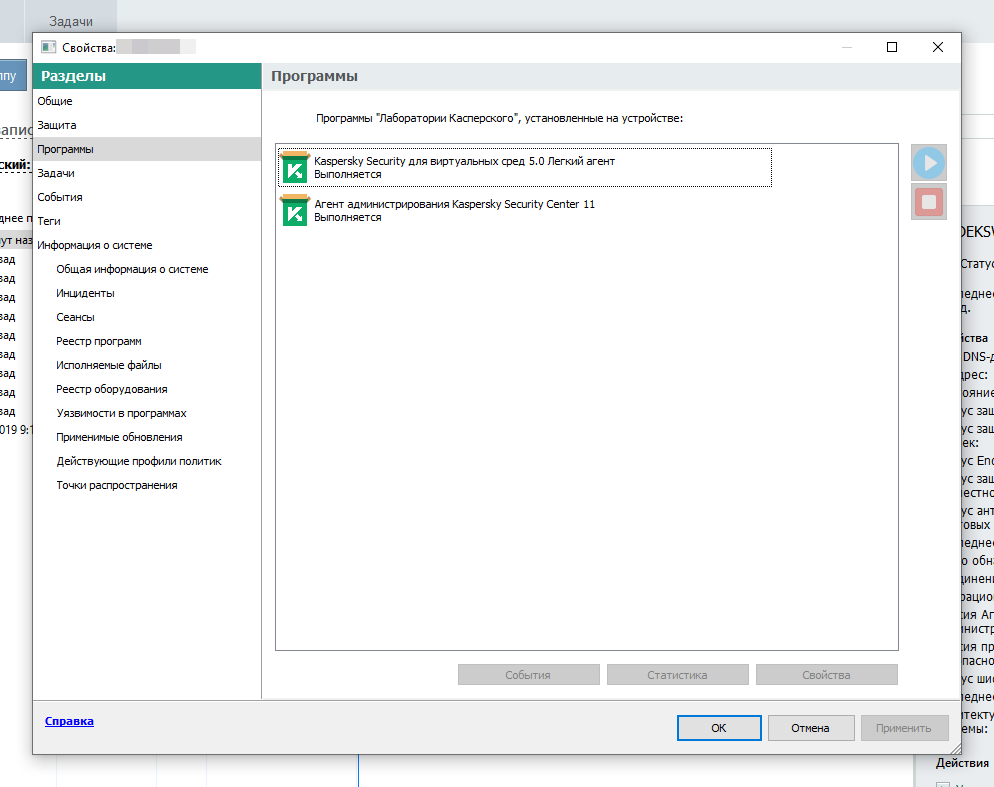Screen dimensions: 994x787
Task: Open Реестр оборудования subsection
Action: [112, 389]
